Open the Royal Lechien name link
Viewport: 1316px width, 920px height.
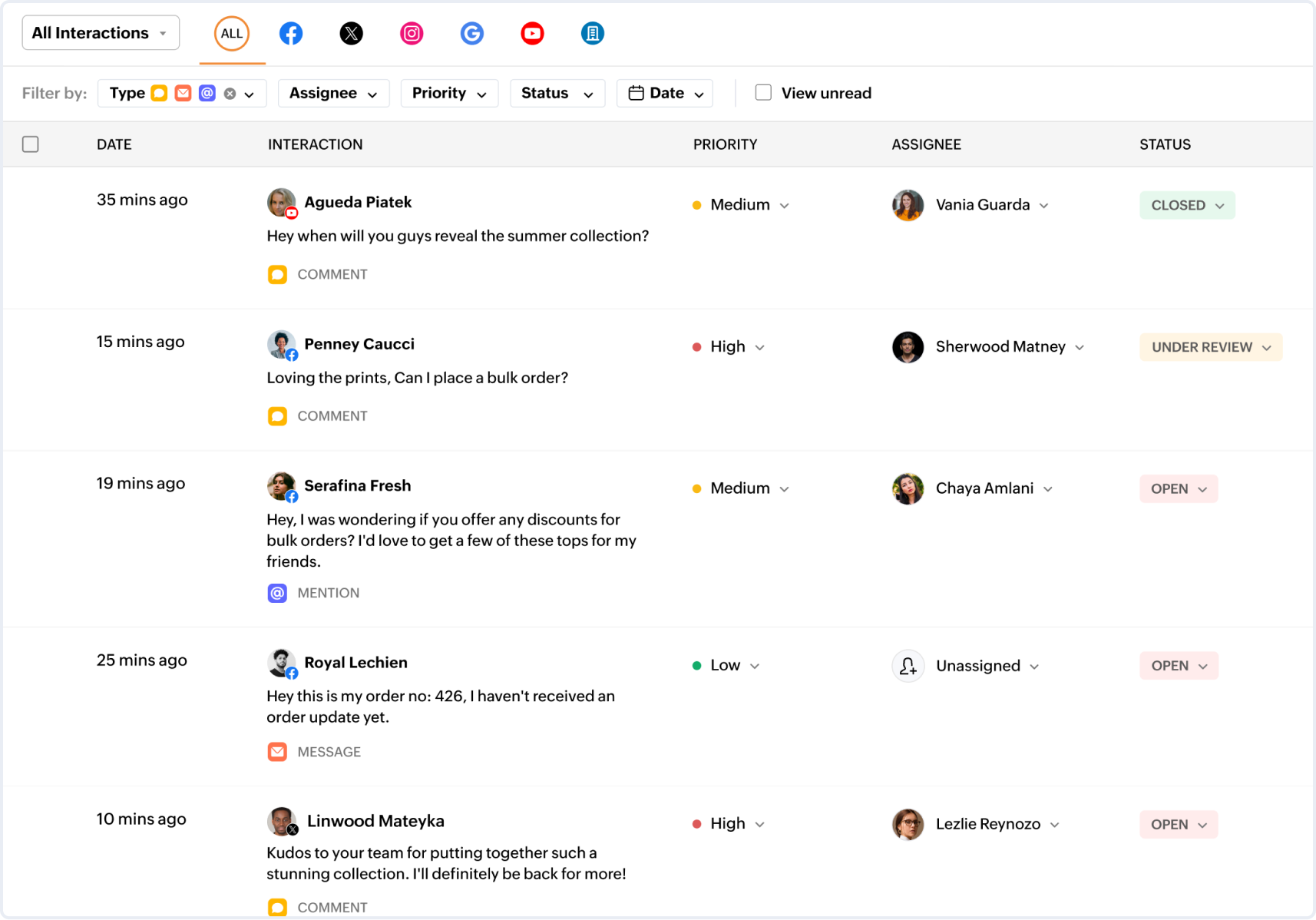355,663
